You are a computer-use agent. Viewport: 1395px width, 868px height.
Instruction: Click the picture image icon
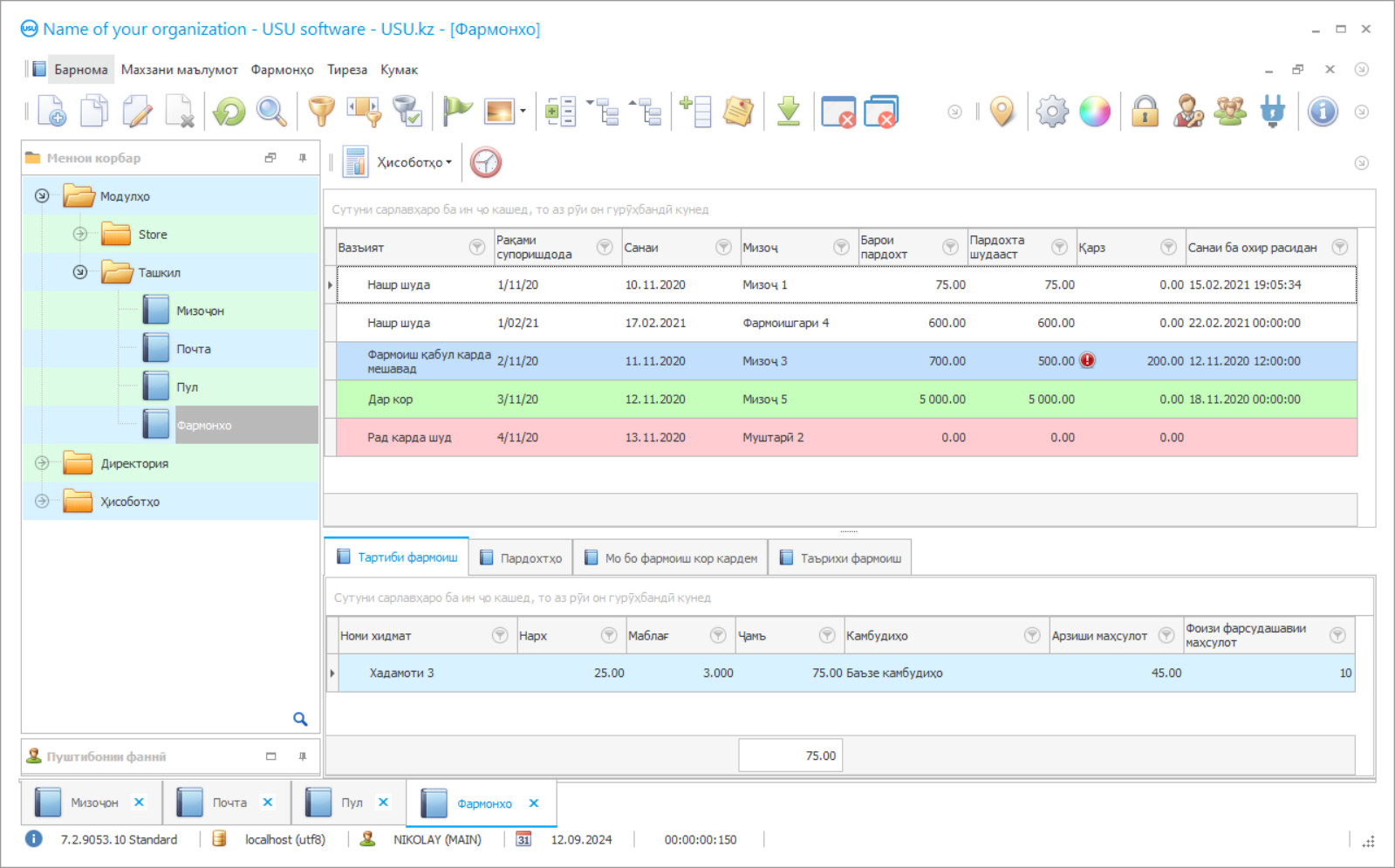click(499, 112)
